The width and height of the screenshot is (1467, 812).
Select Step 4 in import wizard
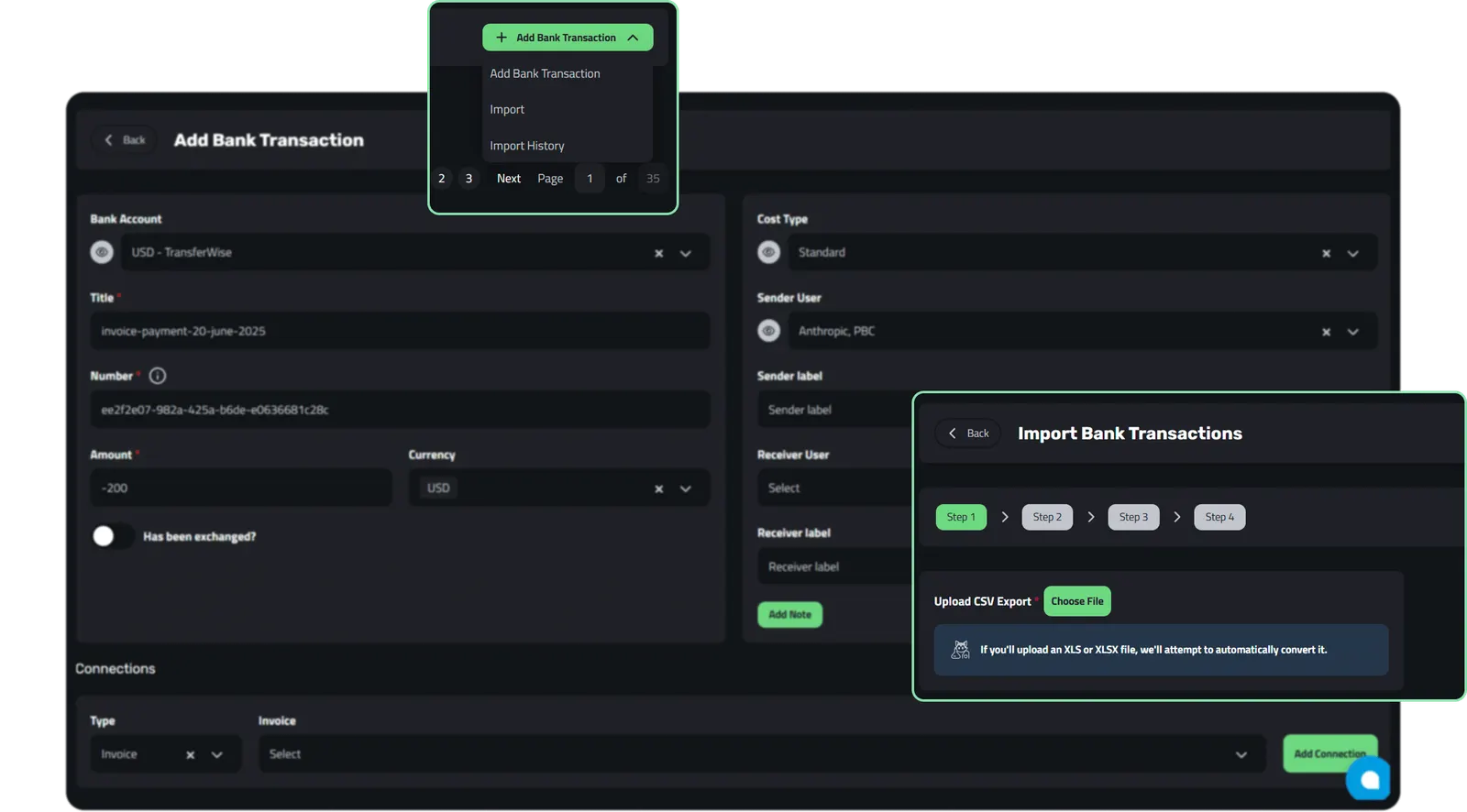point(1219,517)
